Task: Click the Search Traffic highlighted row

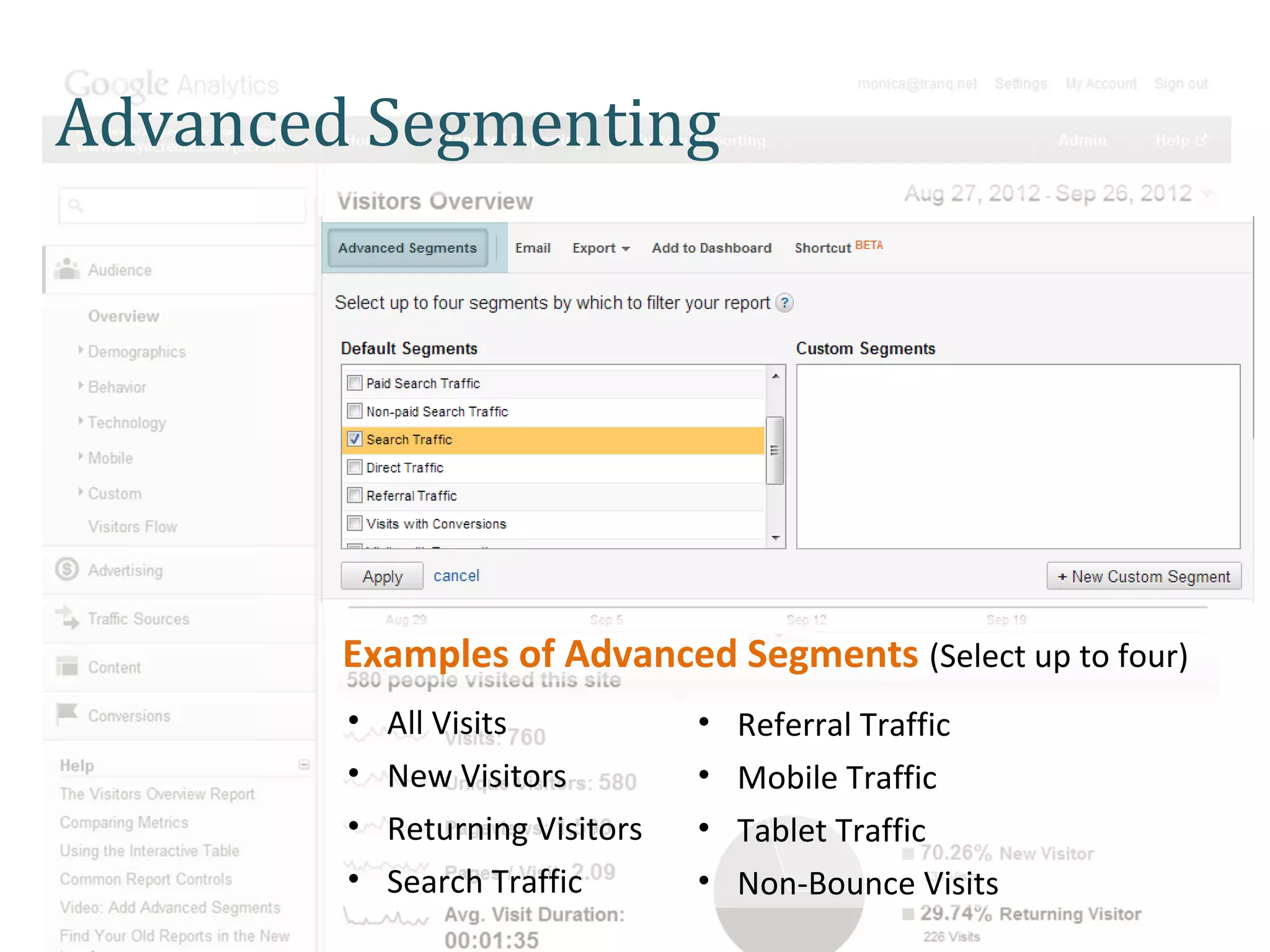Action: tap(553, 439)
